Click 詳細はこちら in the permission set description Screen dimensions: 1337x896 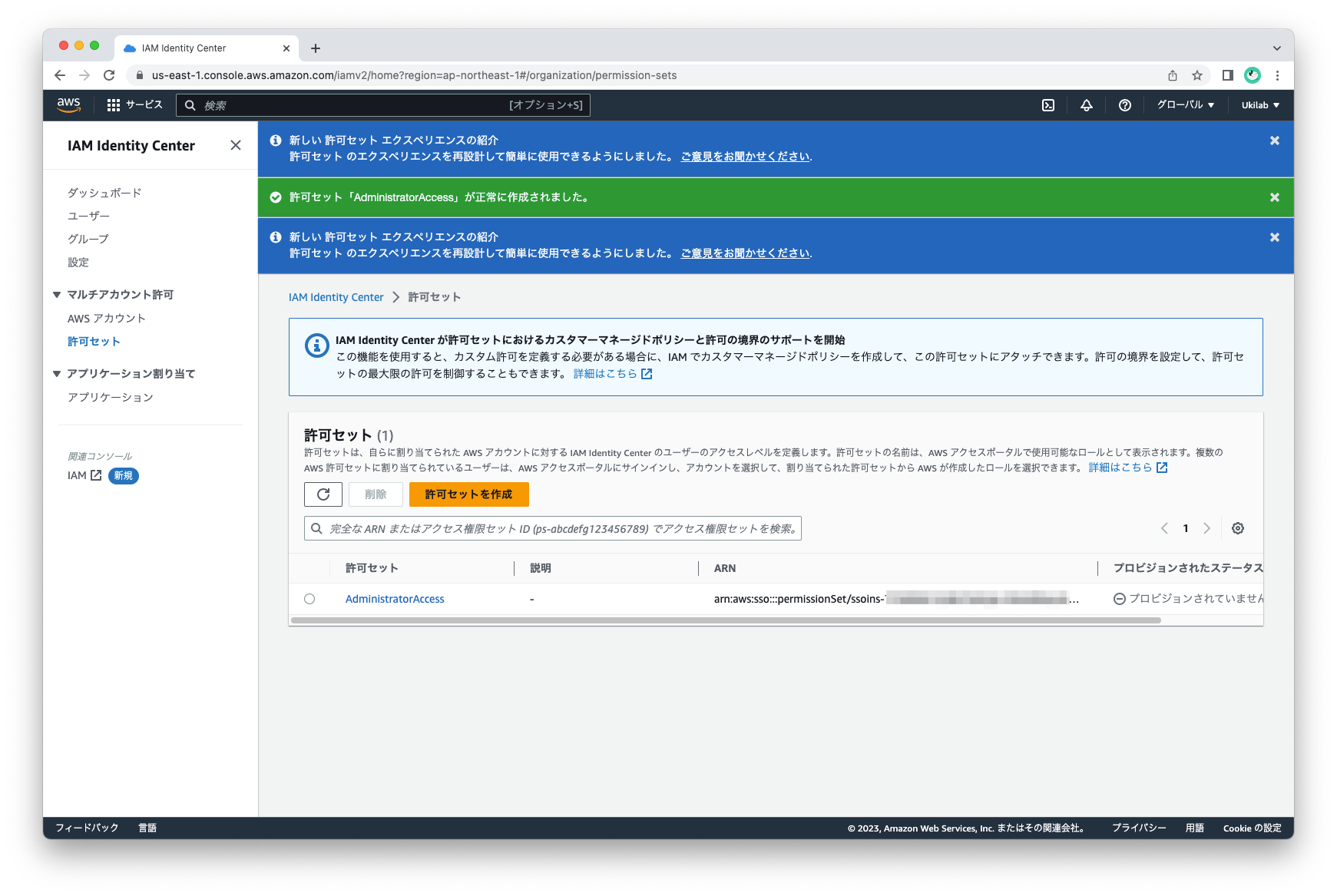pos(1128,467)
